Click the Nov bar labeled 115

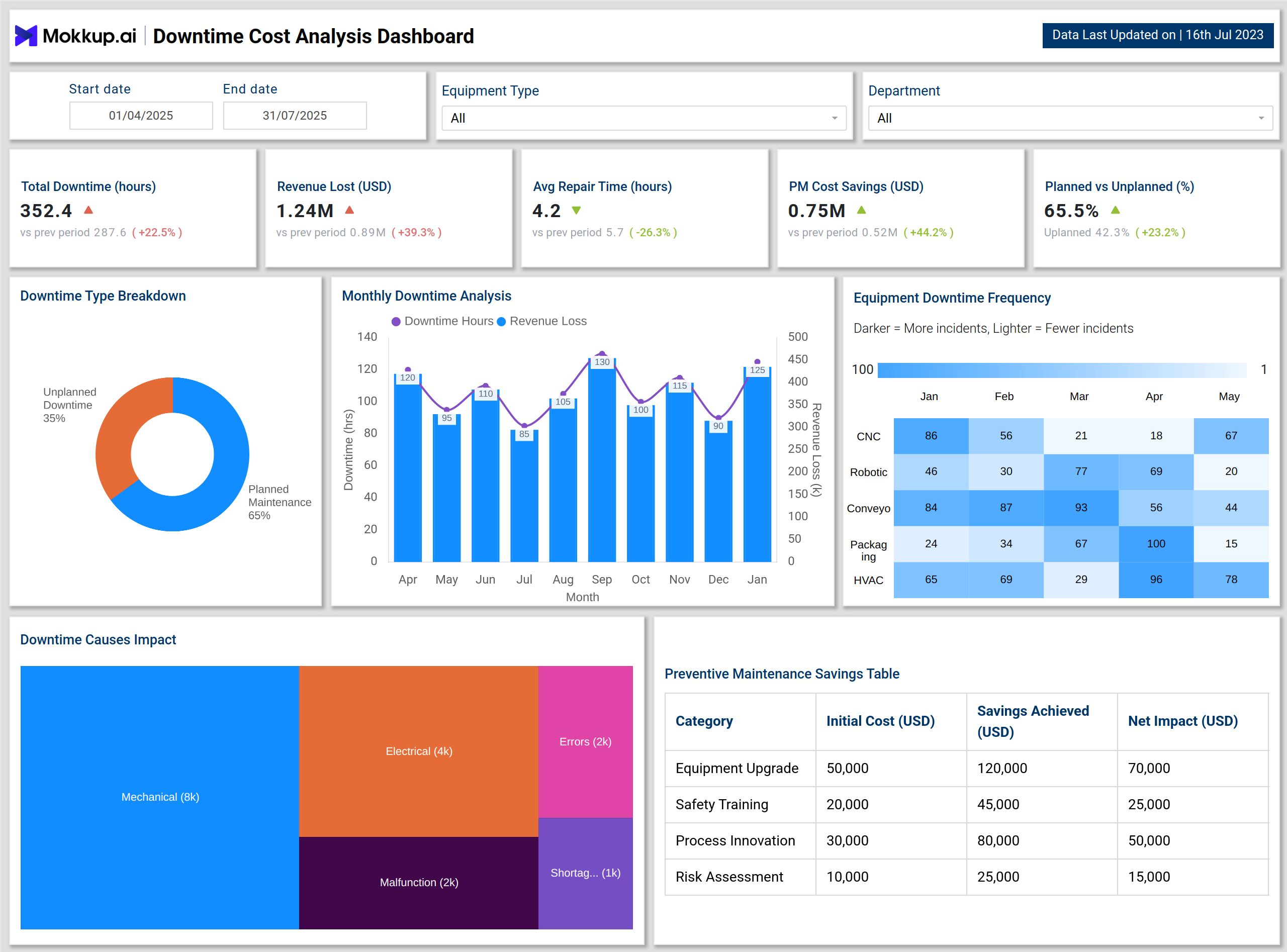click(x=680, y=471)
